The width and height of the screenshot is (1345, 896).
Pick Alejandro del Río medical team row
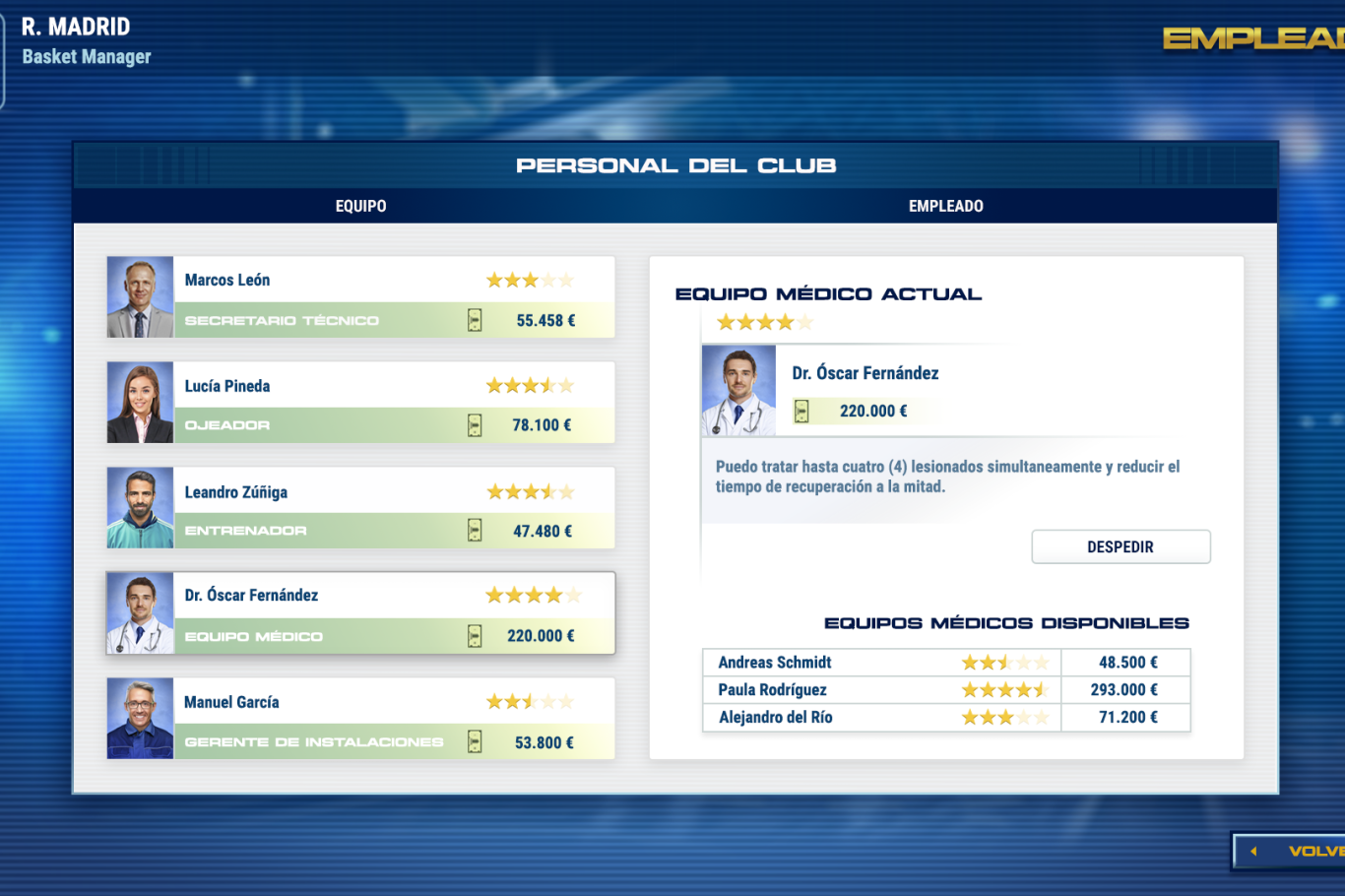coord(776,718)
